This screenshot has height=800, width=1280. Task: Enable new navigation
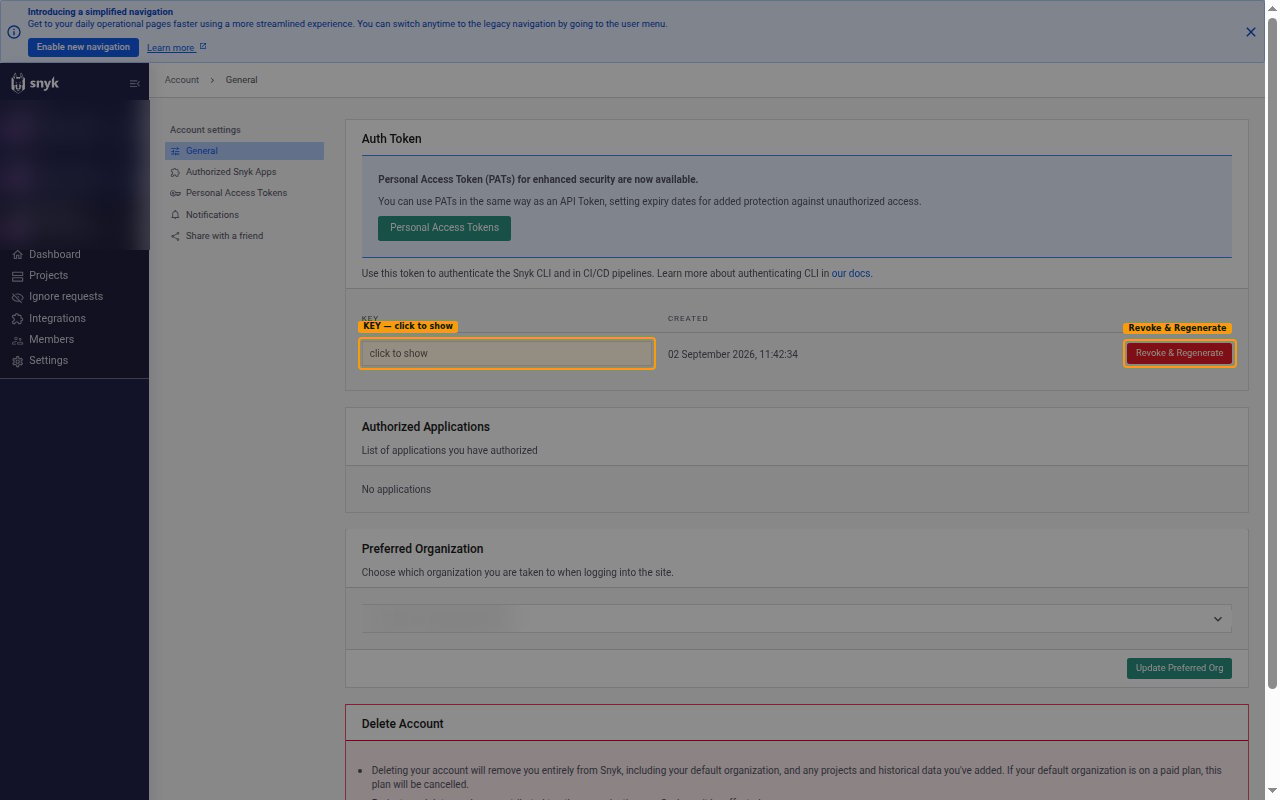pos(83,47)
